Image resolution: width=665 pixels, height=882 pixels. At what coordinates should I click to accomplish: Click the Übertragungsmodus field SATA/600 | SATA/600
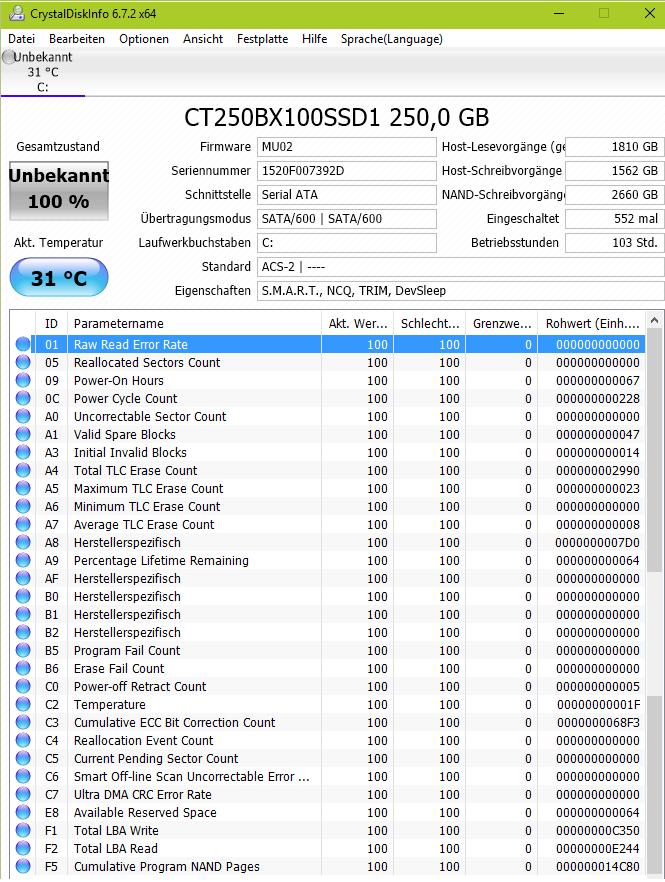tap(347, 219)
